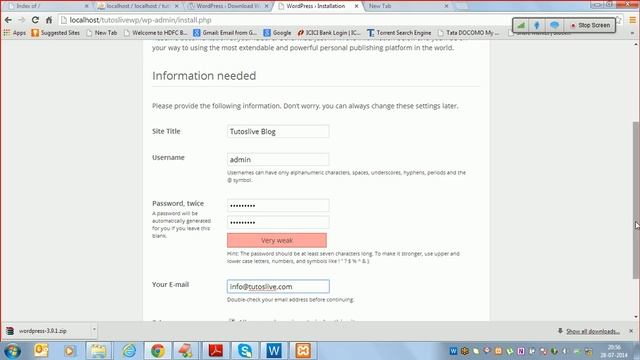Open Internet Explorer taskbar icon
This screenshot has height=360, width=640.
[x=129, y=351]
